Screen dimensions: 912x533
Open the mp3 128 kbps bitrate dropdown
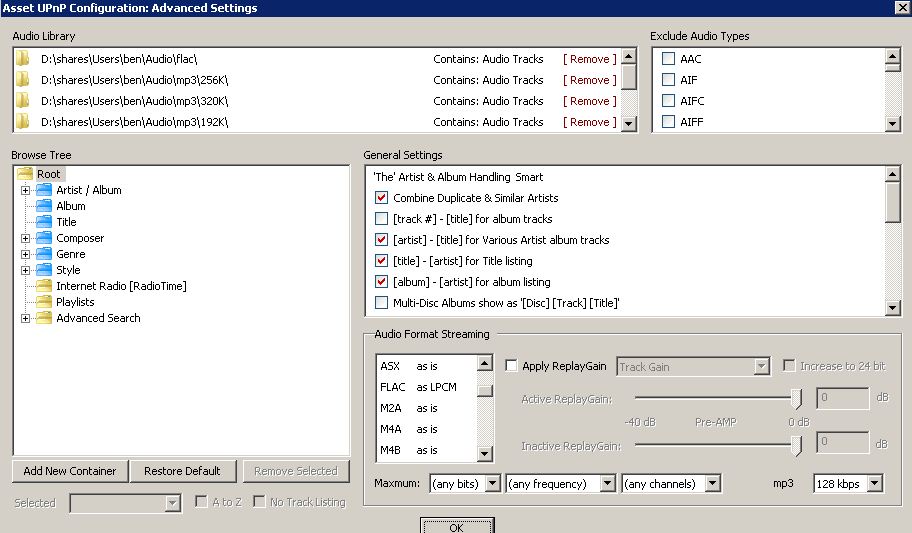875,484
